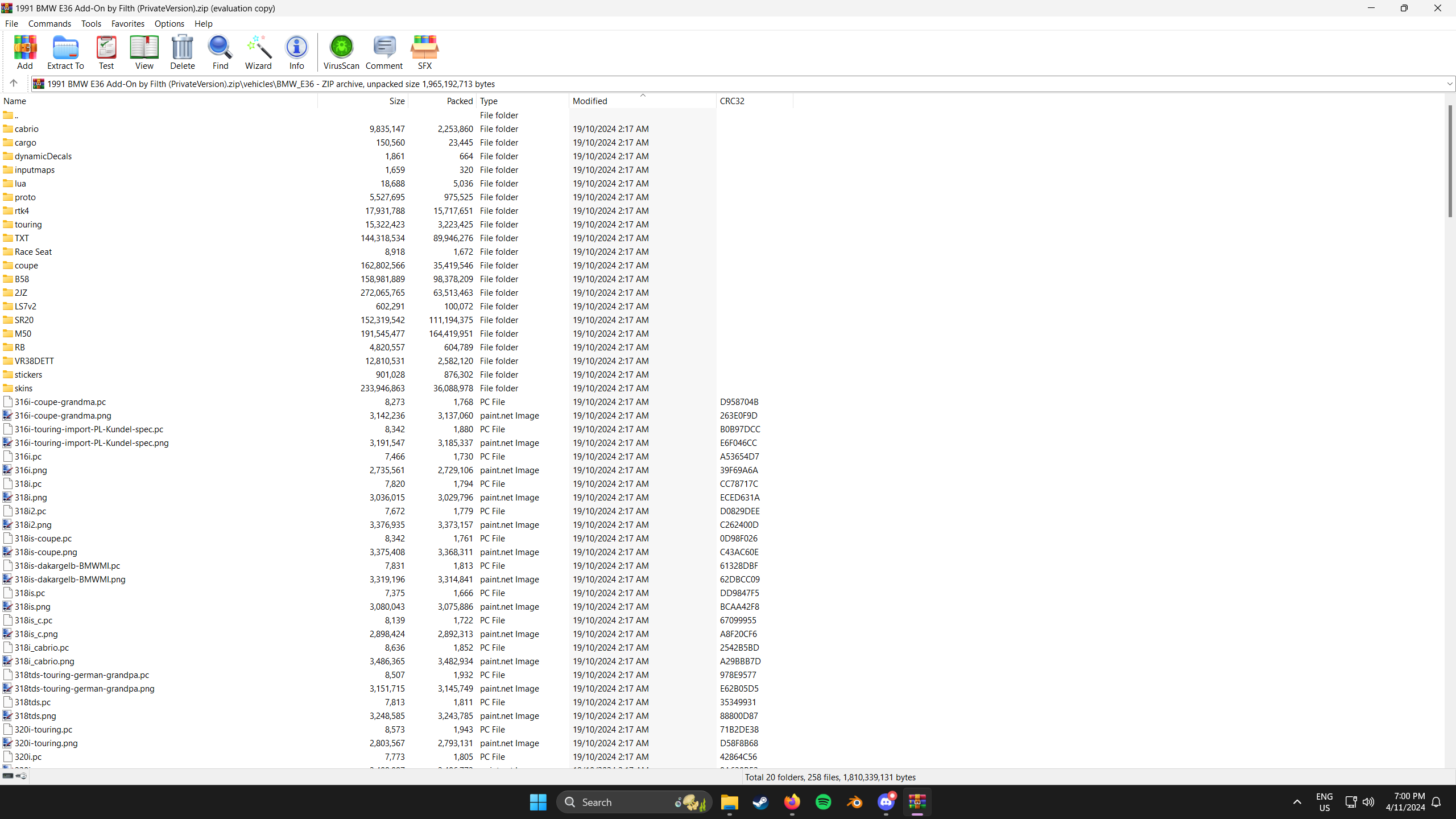1456x819 pixels.
Task: Sort by the Packed column header
Action: 442,101
